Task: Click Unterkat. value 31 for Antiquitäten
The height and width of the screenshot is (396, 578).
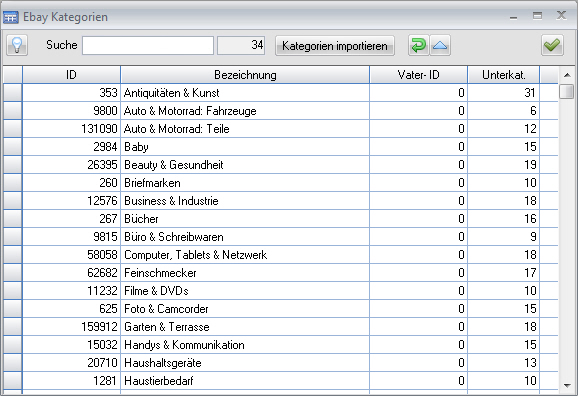Action: (x=504, y=93)
